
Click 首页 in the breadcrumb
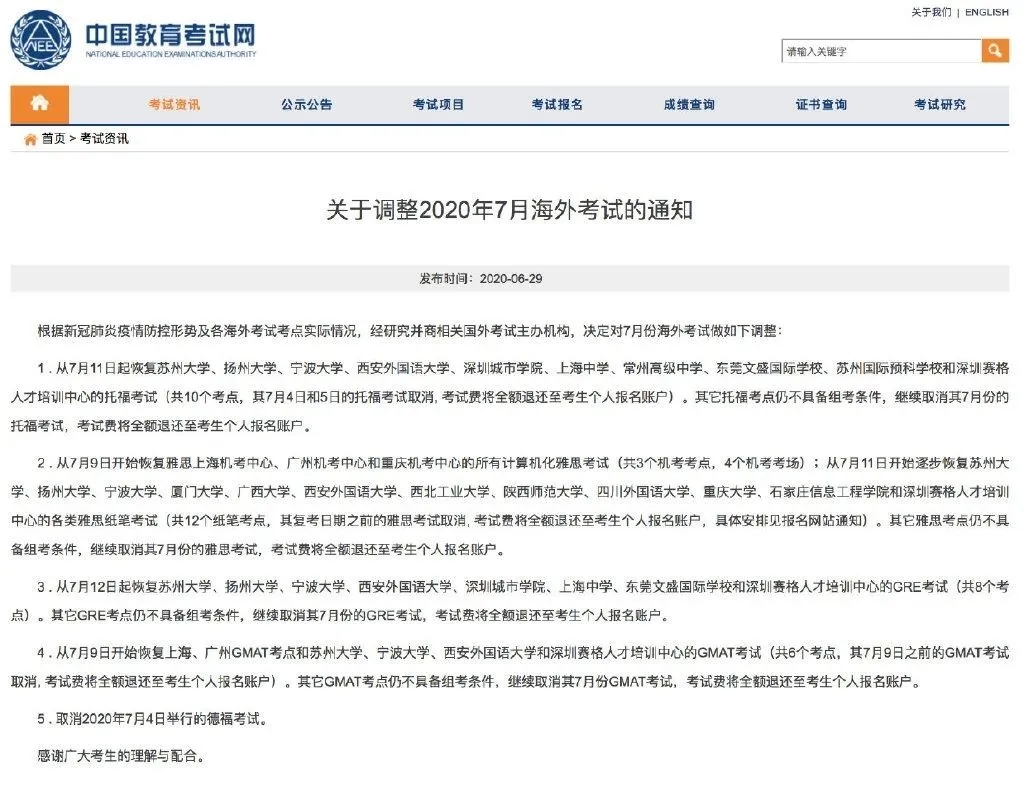(x=54, y=138)
